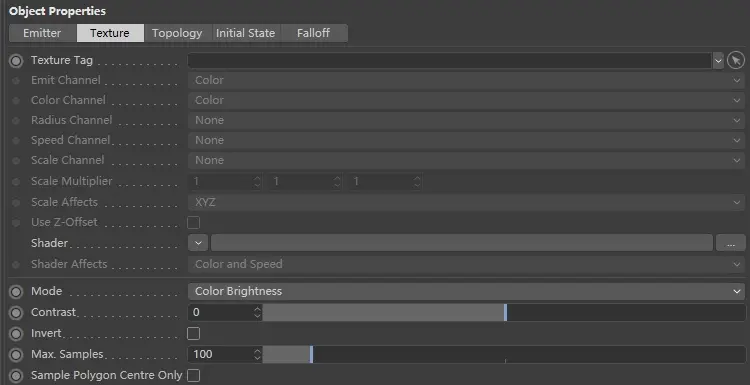750x385 pixels.
Task: Click the Shader Affects animation dot
Action: [x=16, y=265]
